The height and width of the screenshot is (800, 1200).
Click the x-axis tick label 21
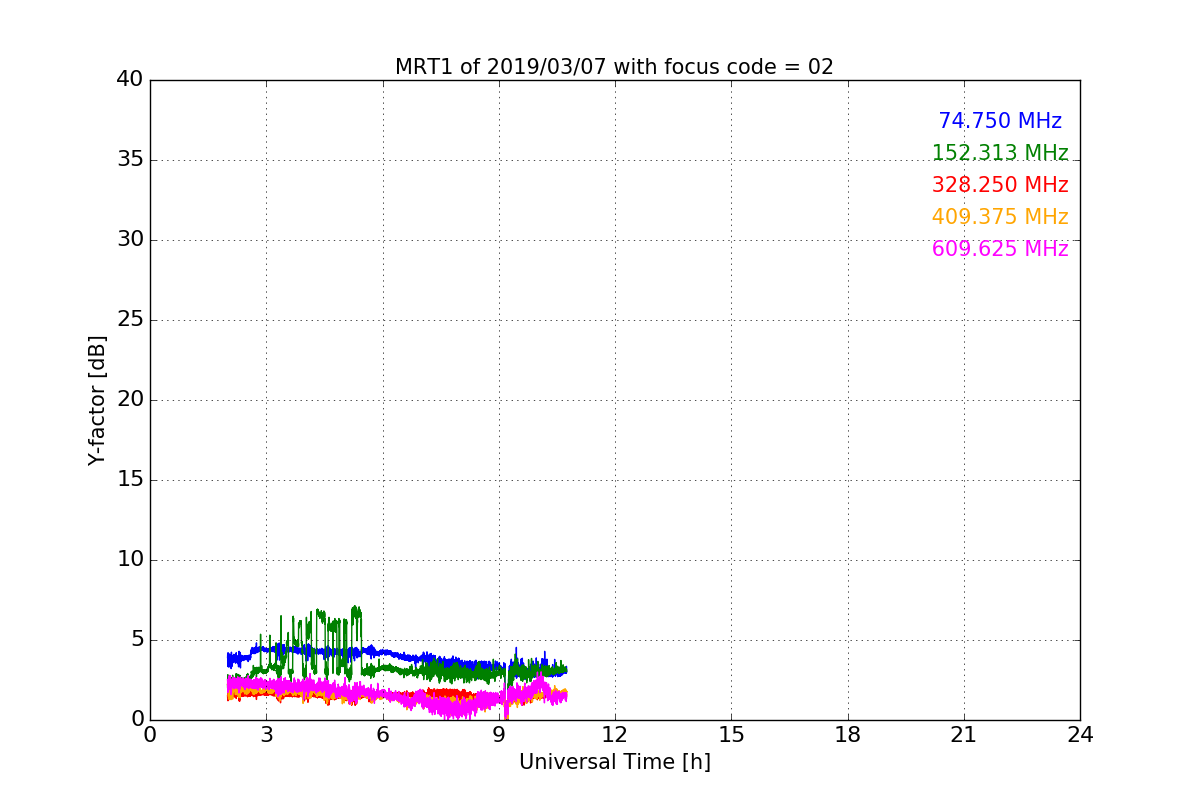(x=964, y=735)
